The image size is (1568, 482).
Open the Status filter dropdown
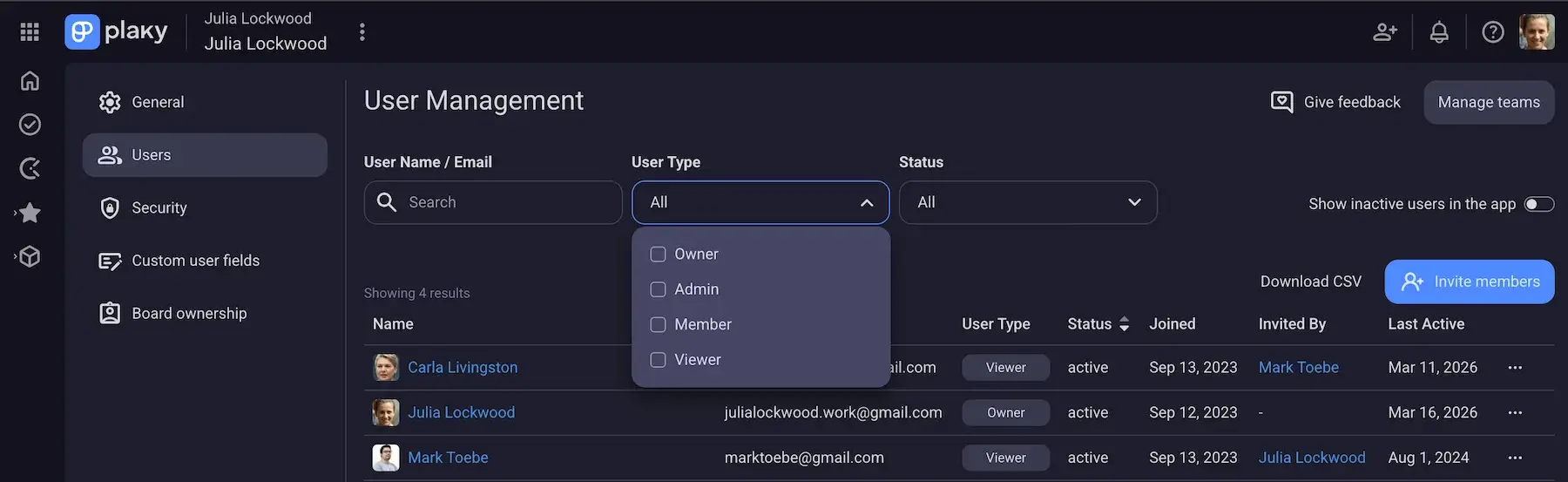1028,202
